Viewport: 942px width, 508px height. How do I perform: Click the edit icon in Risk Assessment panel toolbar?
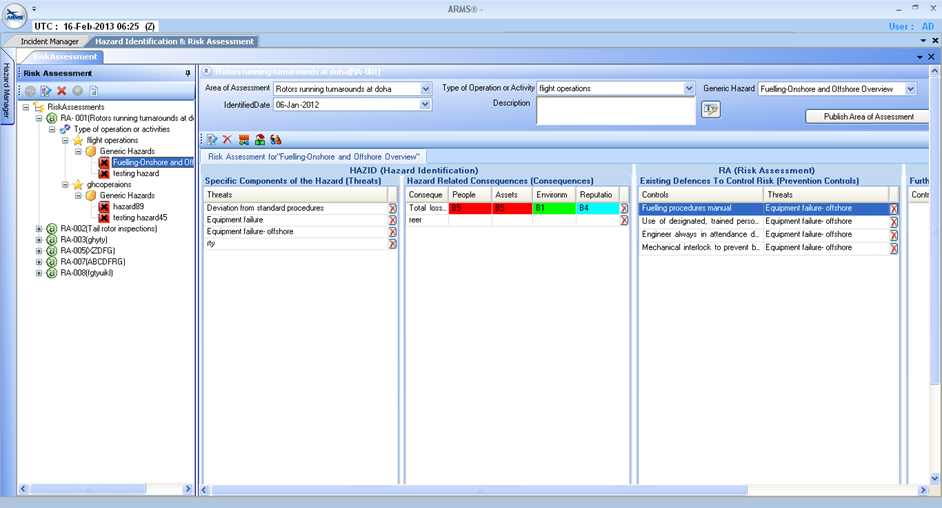(46, 91)
